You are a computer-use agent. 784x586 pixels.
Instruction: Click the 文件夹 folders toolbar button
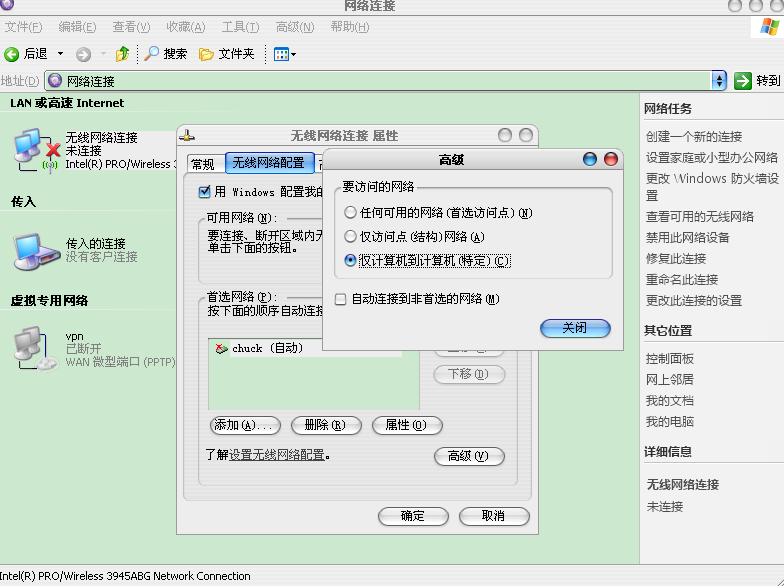[226, 54]
